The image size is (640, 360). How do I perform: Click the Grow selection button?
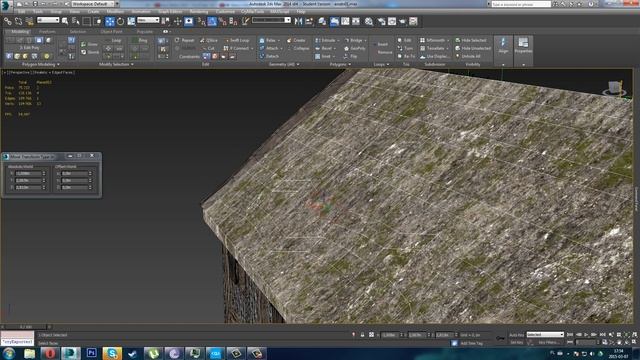[90, 44]
